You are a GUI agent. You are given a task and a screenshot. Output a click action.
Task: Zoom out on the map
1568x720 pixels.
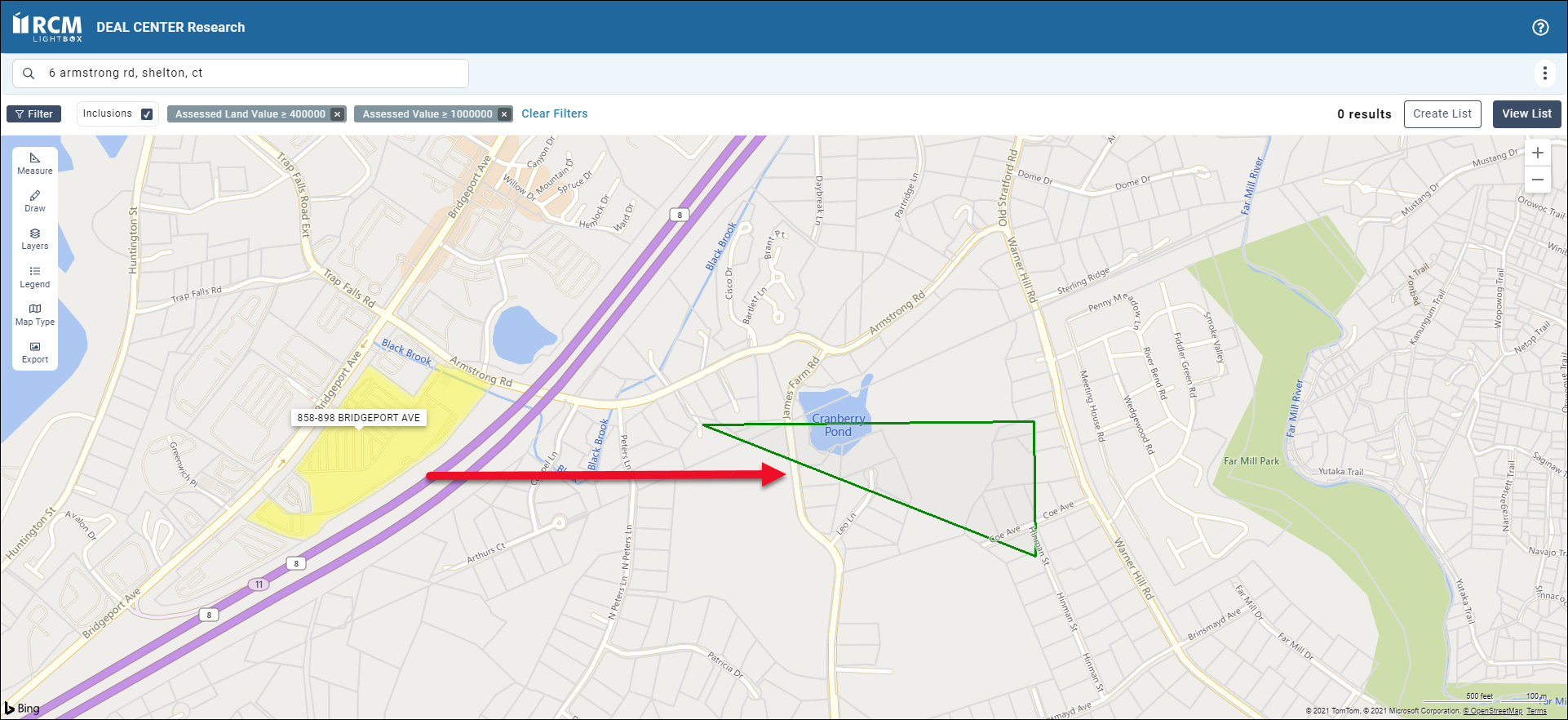(x=1538, y=180)
